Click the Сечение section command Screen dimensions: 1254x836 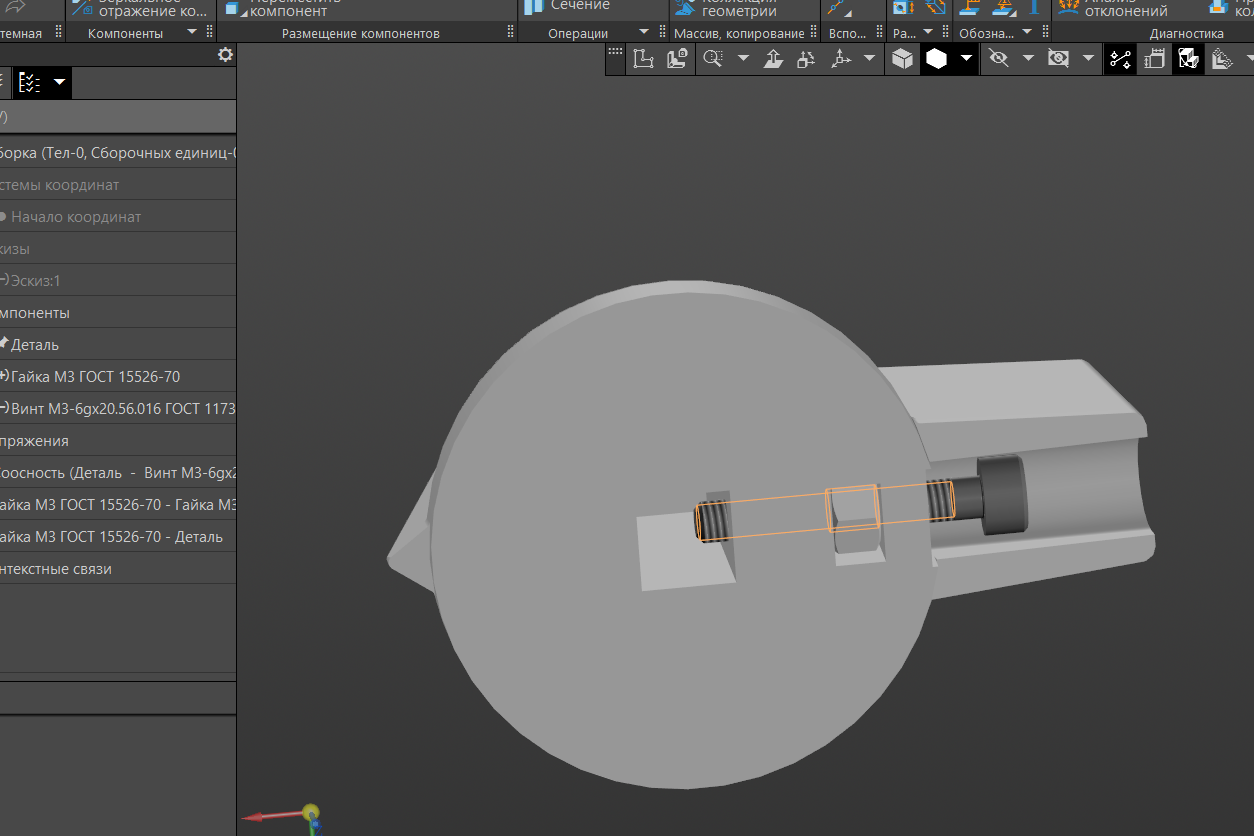[566, 8]
